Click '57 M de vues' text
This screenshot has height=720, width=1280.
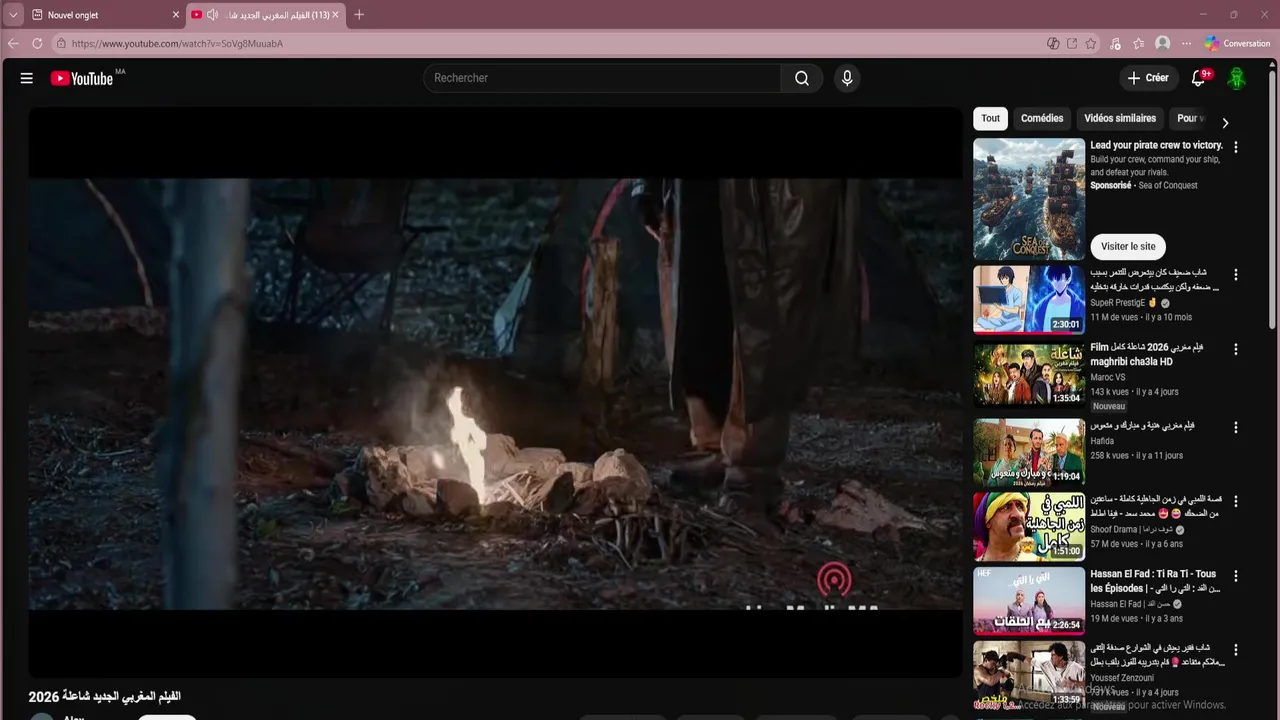pyautogui.click(x=1114, y=544)
